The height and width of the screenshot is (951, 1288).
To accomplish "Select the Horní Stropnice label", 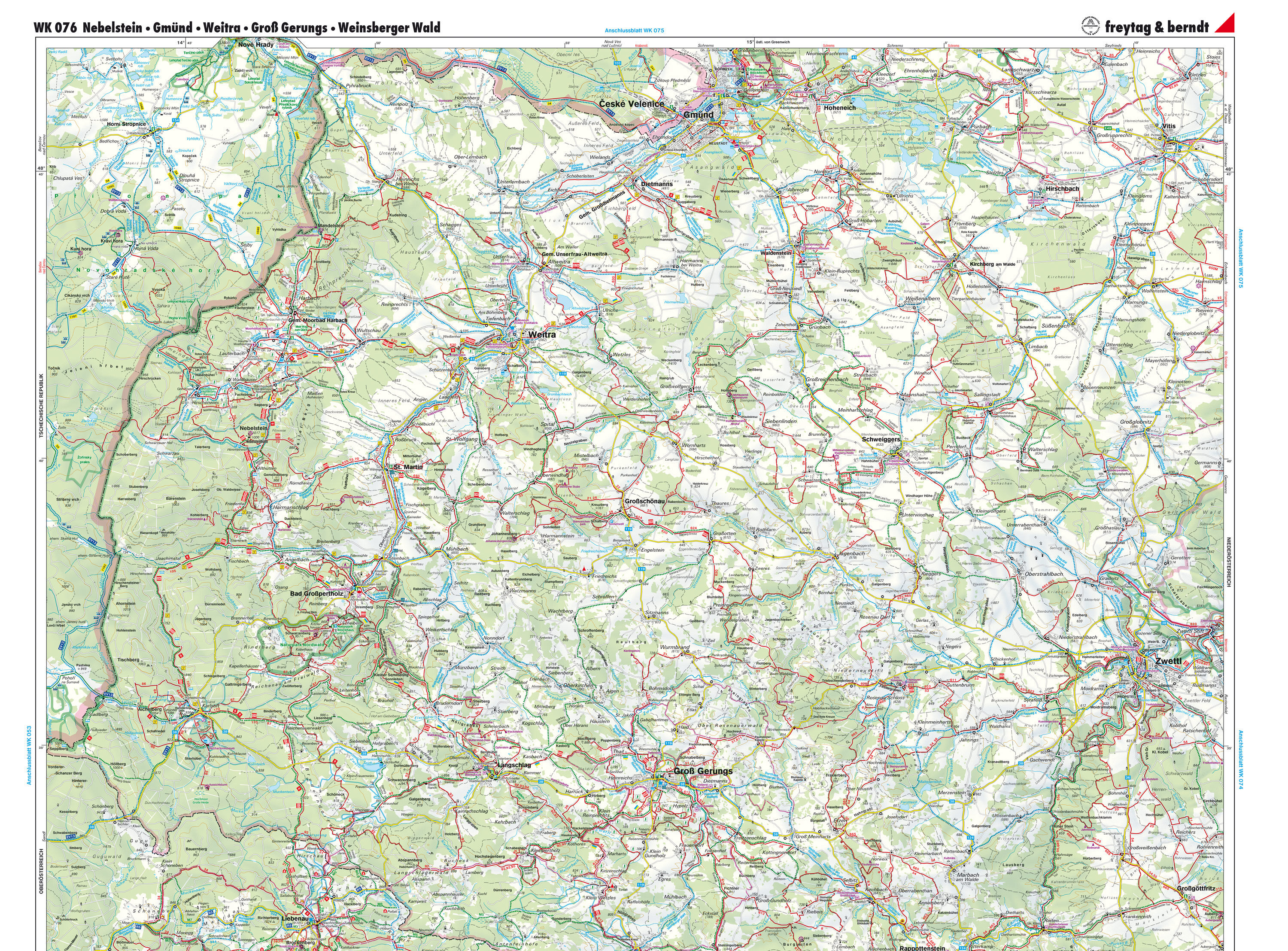I will coord(126,124).
